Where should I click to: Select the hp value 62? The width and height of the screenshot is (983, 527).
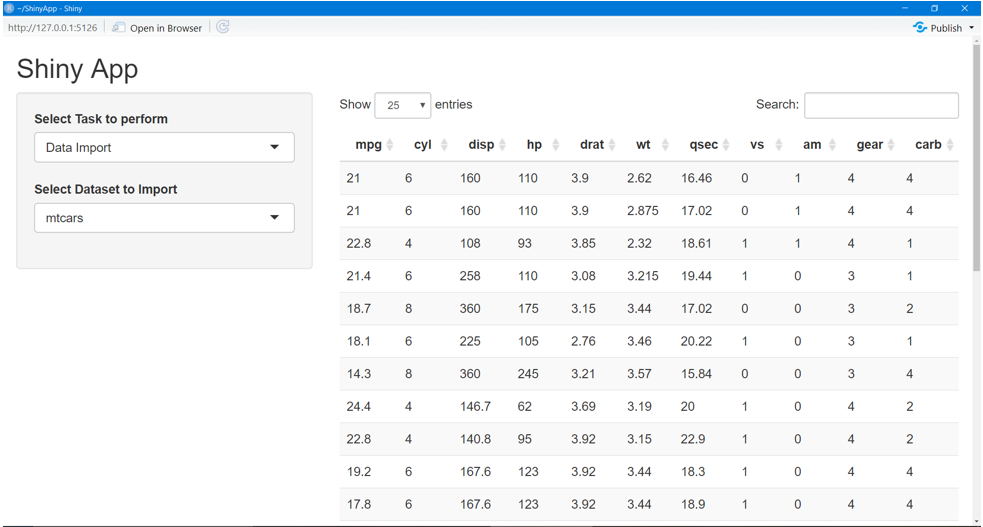pos(525,407)
